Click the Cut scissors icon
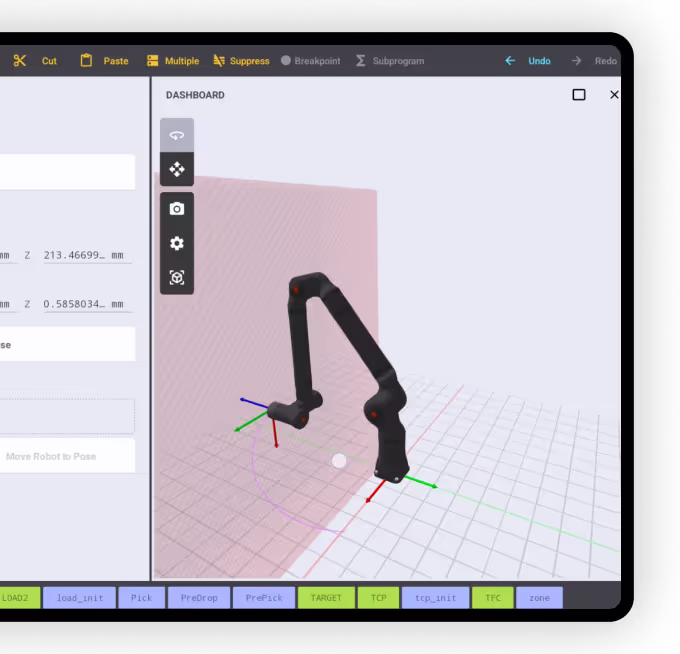 (x=20, y=61)
